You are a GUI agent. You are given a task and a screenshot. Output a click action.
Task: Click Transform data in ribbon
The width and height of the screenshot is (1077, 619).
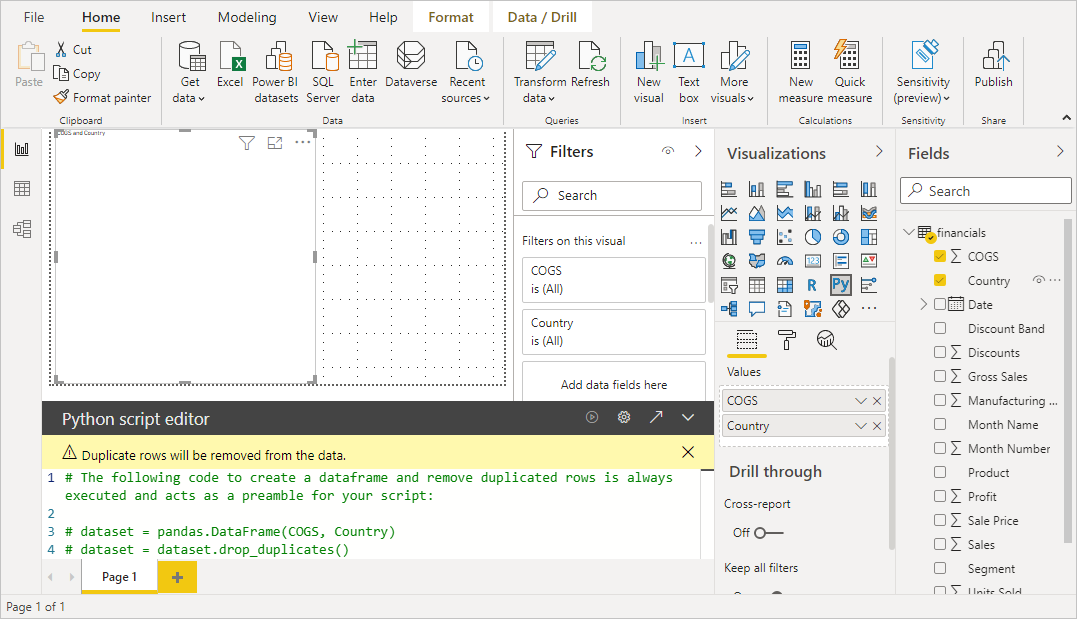[540, 75]
